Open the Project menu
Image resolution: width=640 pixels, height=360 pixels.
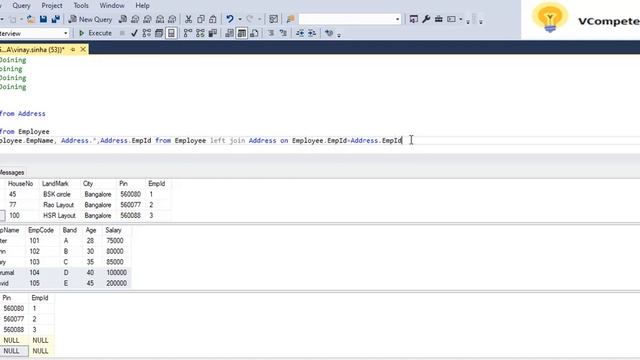(x=52, y=6)
